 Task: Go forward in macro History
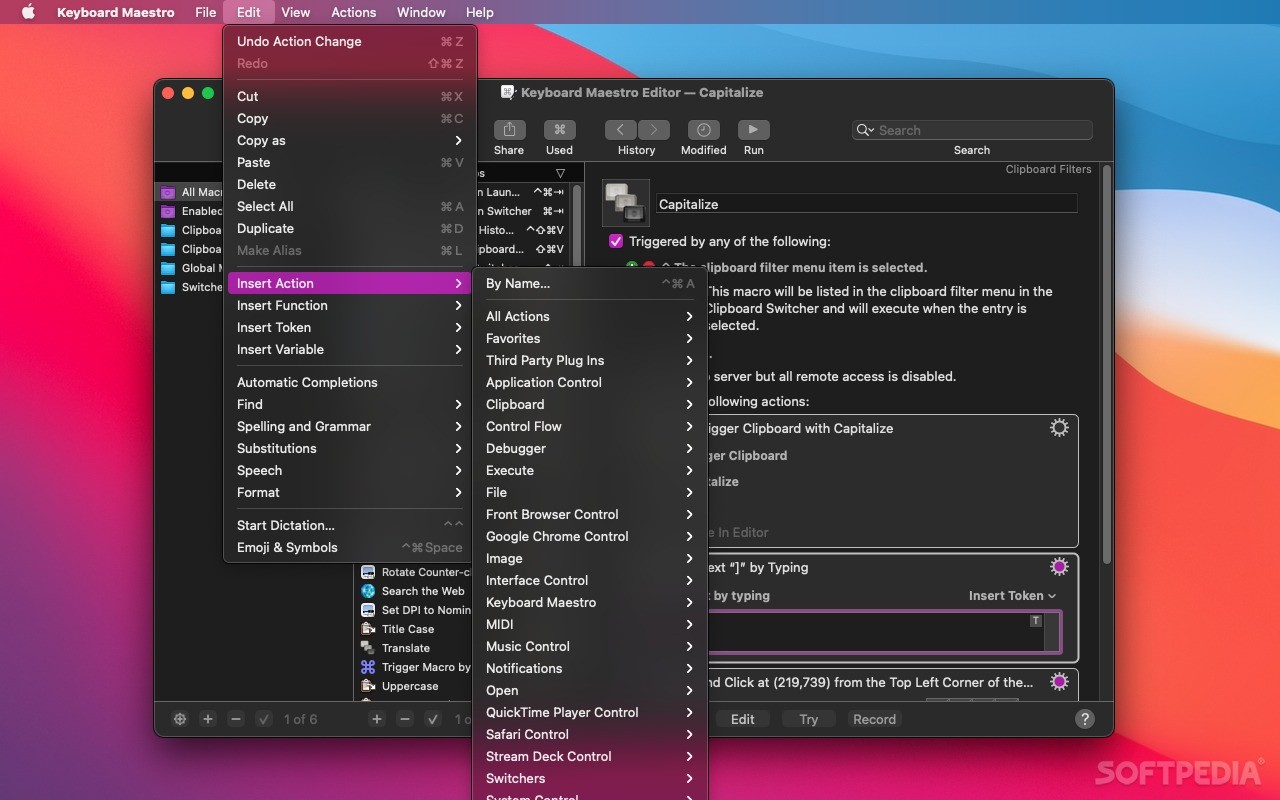653,130
